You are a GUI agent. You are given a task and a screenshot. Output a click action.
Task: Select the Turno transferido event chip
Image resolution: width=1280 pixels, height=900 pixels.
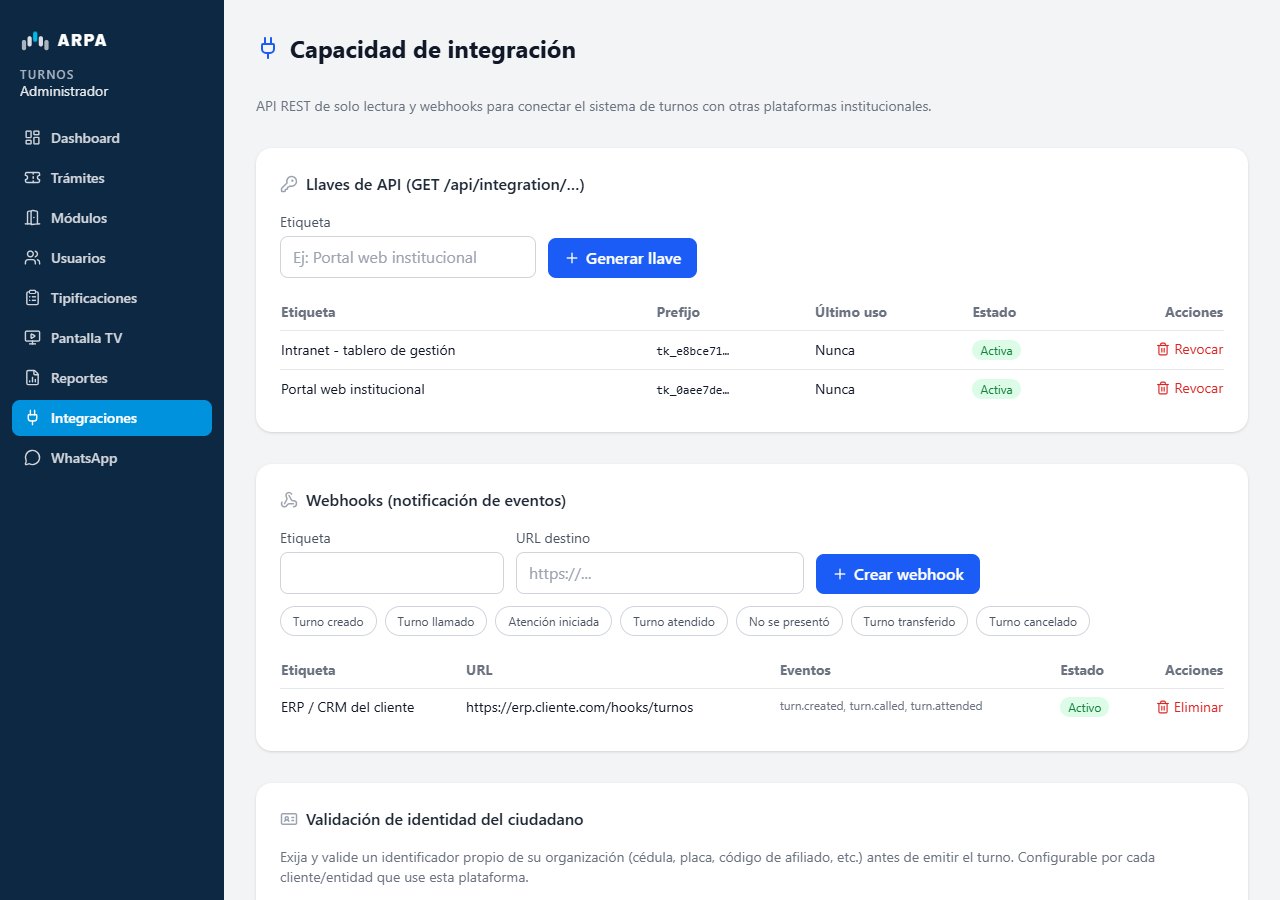(909, 621)
